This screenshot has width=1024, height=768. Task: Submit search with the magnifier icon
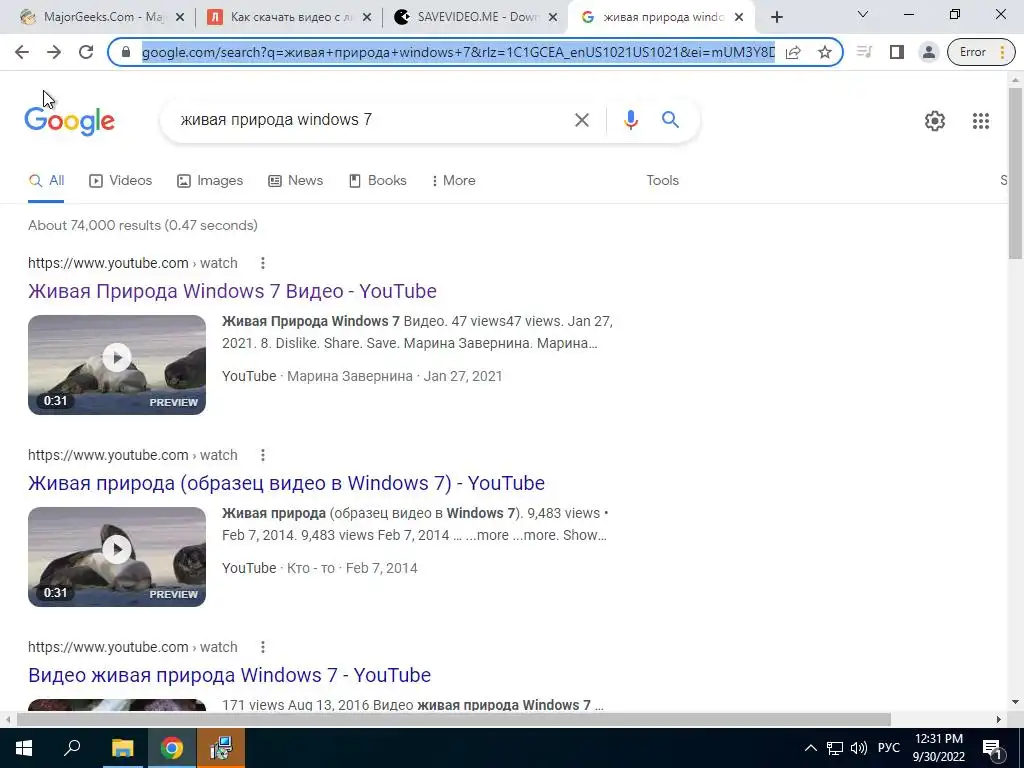[x=670, y=120]
